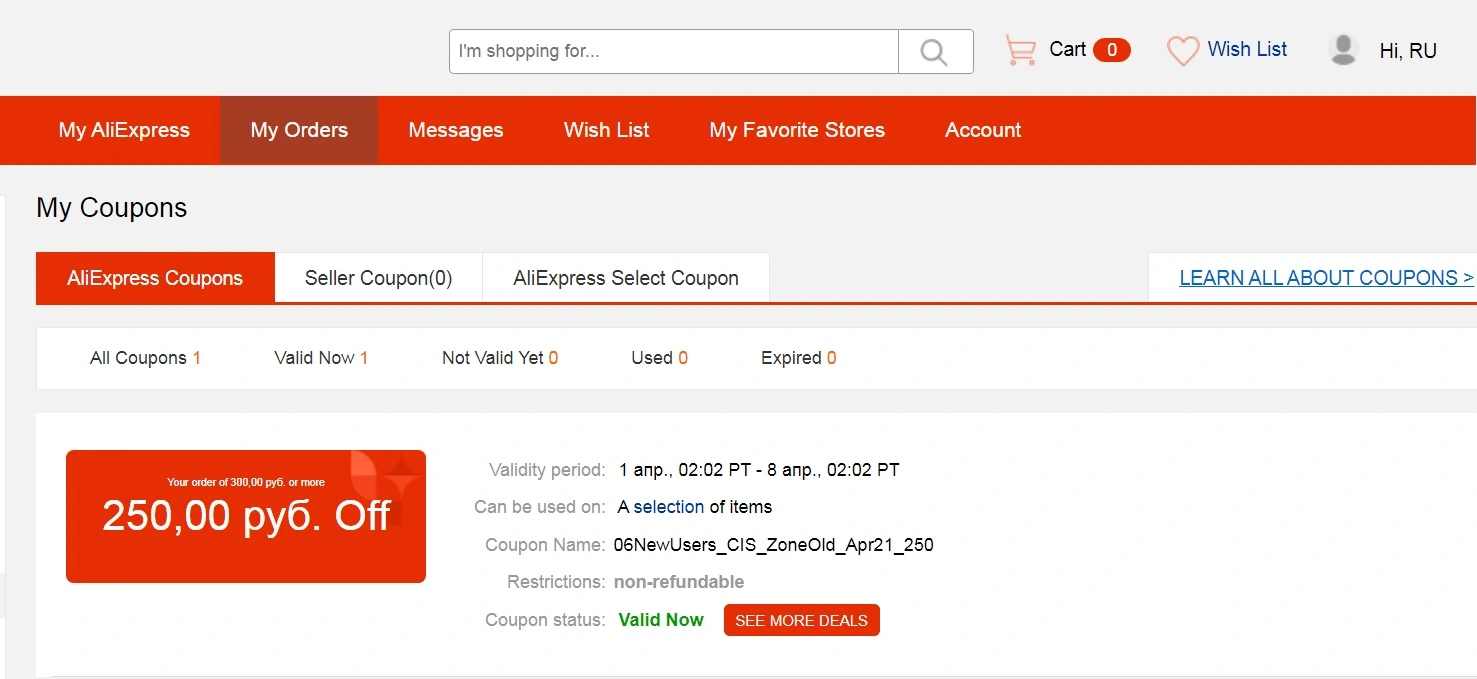Click the My Coupons heading
Viewport: 1477px width, 679px height.
112,208
